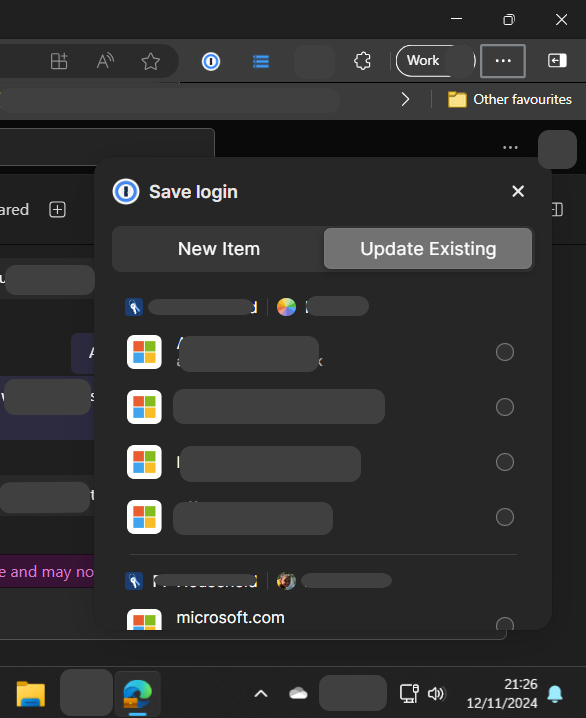Open the notifications bell icon
The height and width of the screenshot is (718, 586).
[555, 694]
